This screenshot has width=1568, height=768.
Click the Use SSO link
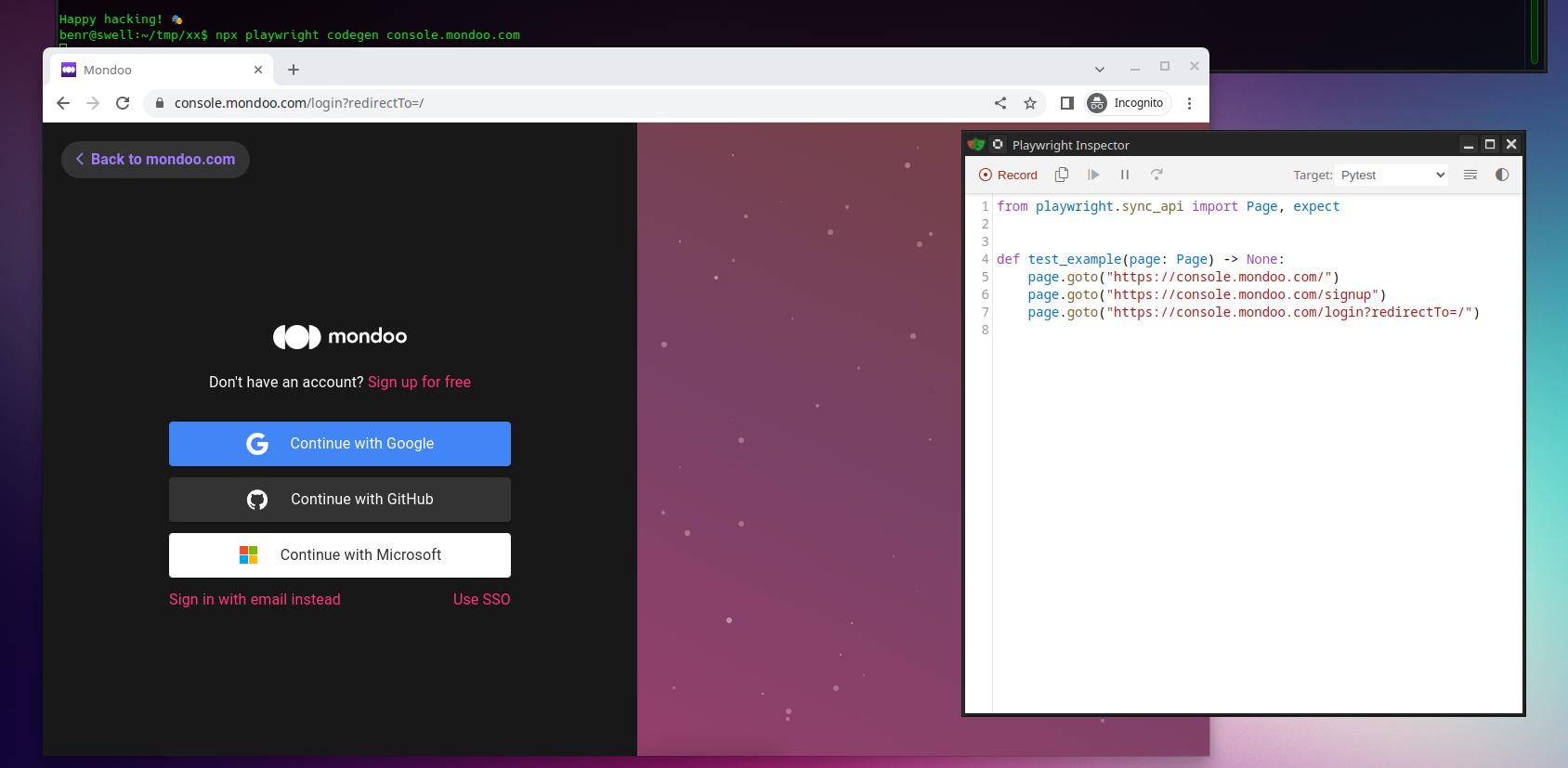point(481,600)
